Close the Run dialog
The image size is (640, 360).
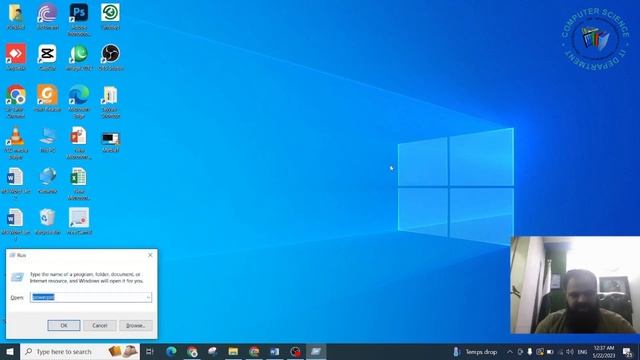[x=150, y=255]
